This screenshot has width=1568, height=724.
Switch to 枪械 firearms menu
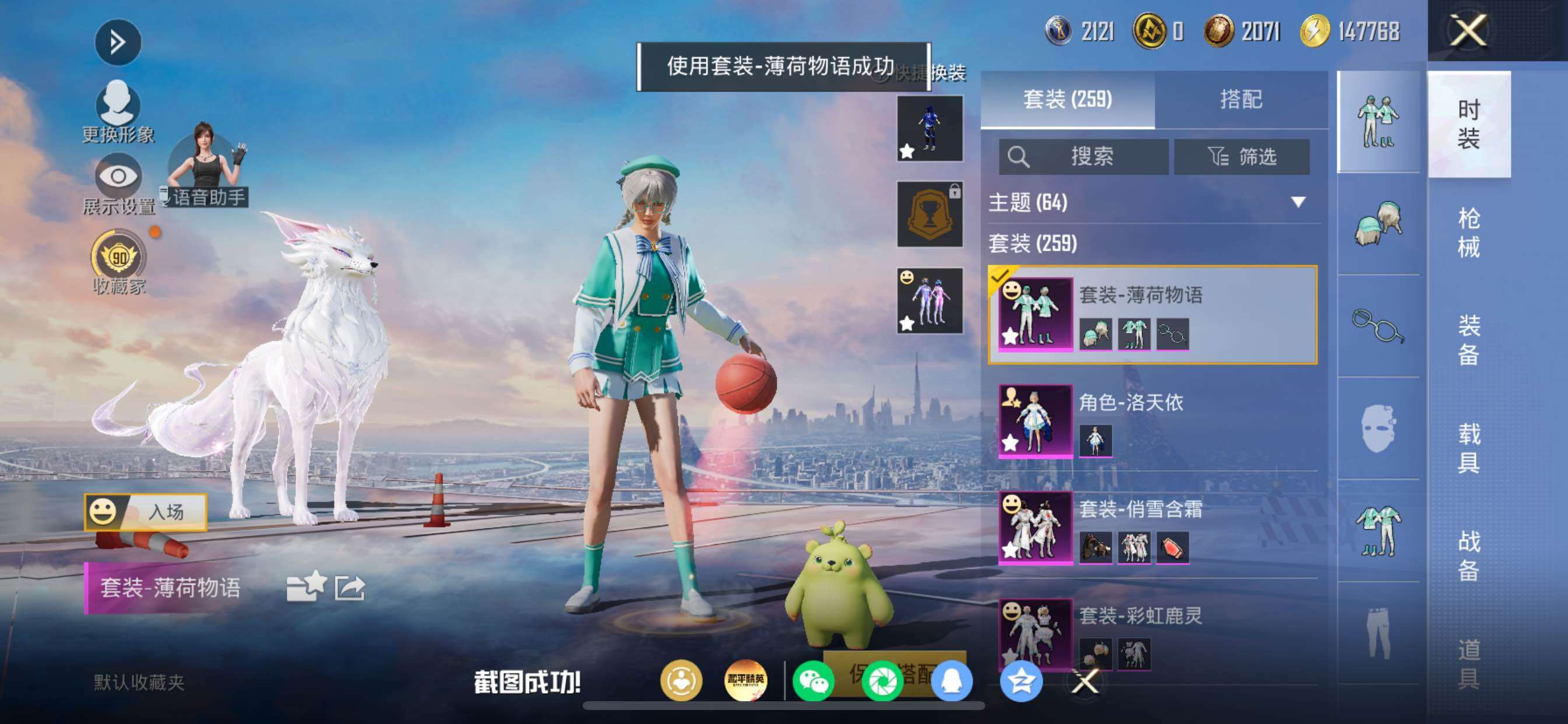[x=1469, y=233]
